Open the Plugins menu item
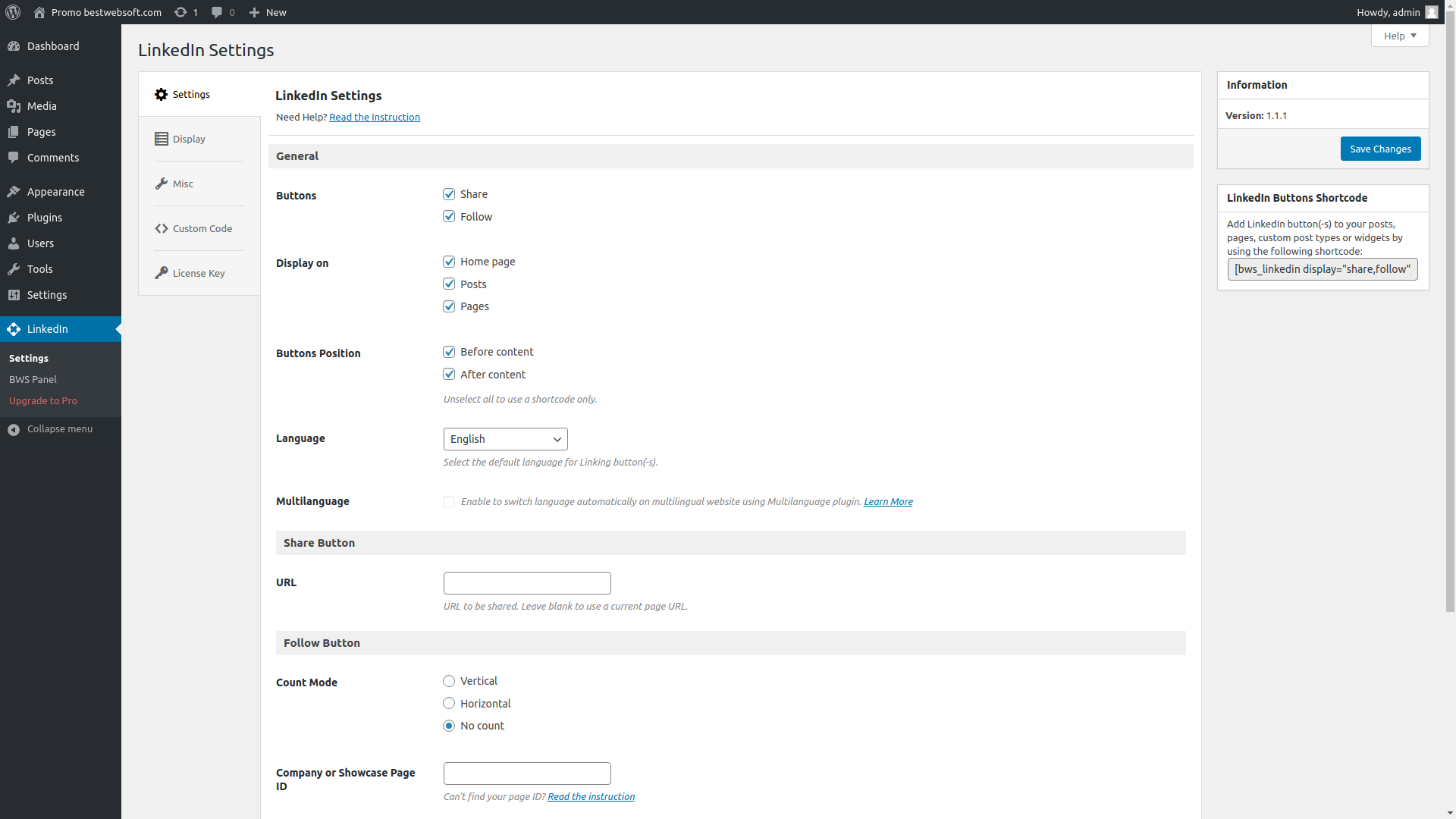The width and height of the screenshot is (1456, 819). point(61,218)
